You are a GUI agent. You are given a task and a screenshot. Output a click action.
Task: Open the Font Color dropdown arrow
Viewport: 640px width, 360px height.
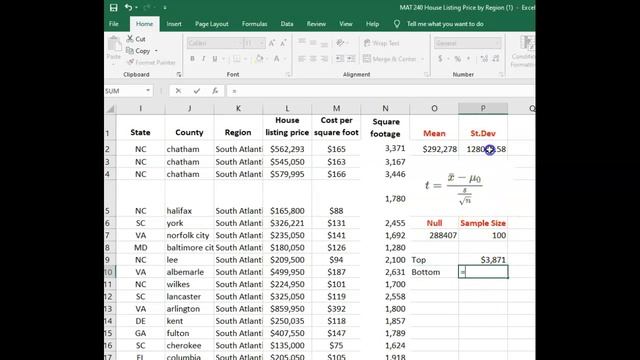pyautogui.click(x=285, y=59)
